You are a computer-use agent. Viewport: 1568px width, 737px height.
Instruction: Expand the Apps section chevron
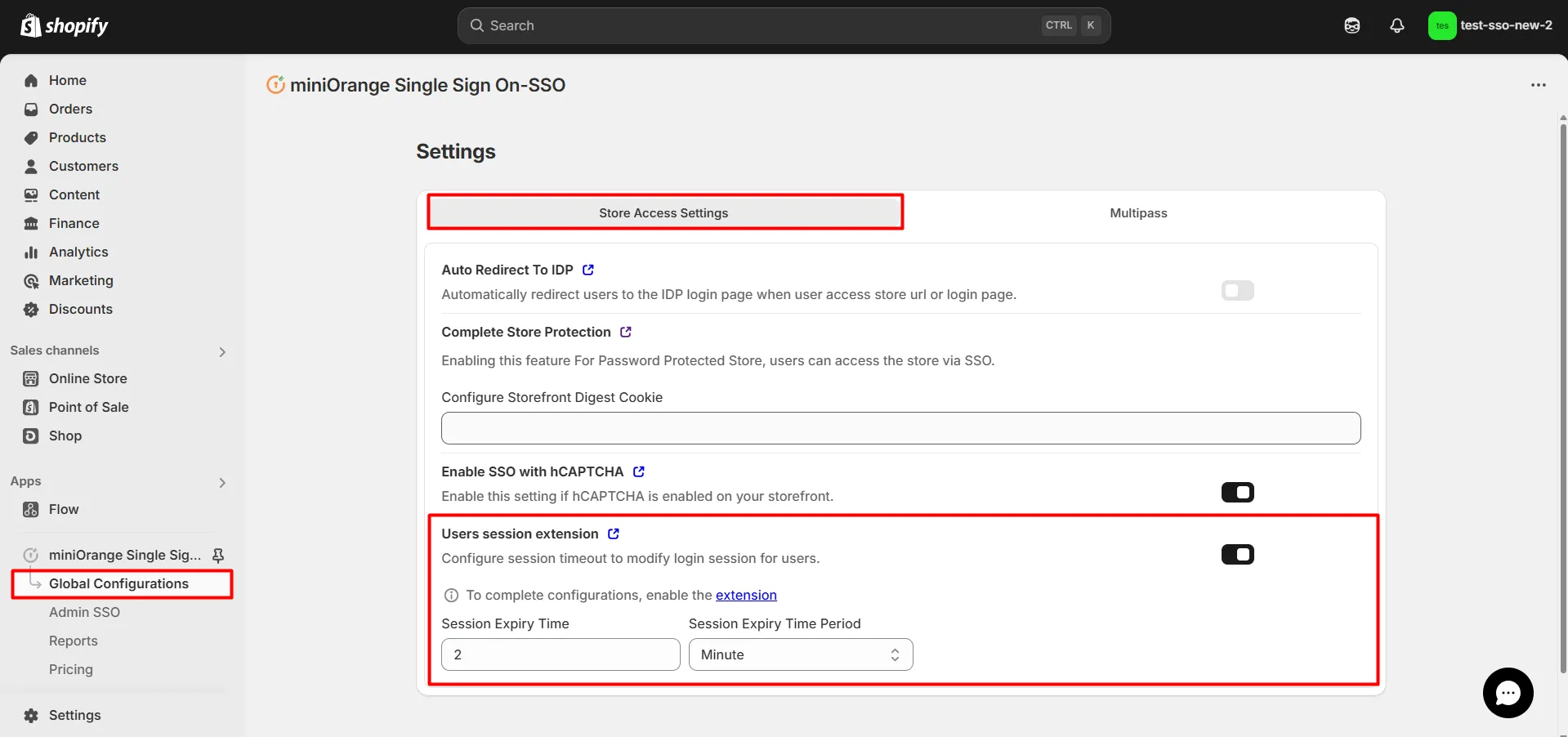point(222,482)
